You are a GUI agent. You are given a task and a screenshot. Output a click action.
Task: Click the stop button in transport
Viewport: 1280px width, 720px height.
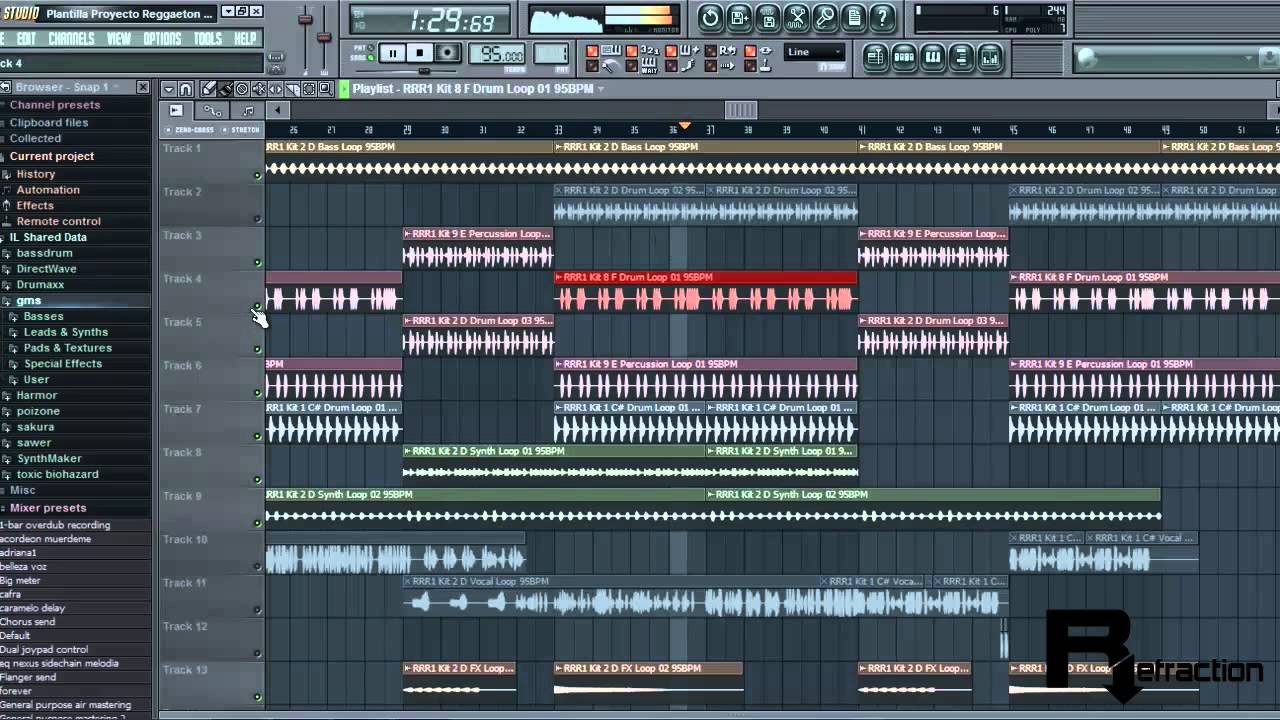click(420, 53)
